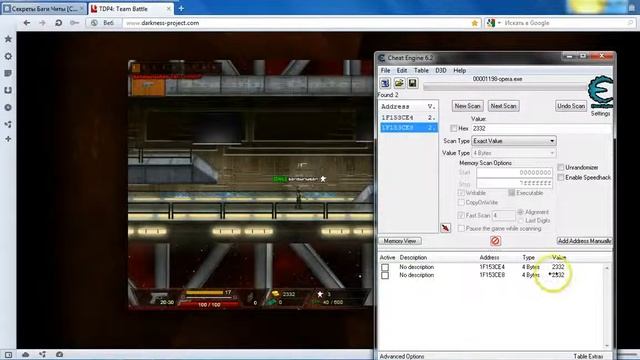Click the red arrow add-to-list icon

tap(446, 228)
